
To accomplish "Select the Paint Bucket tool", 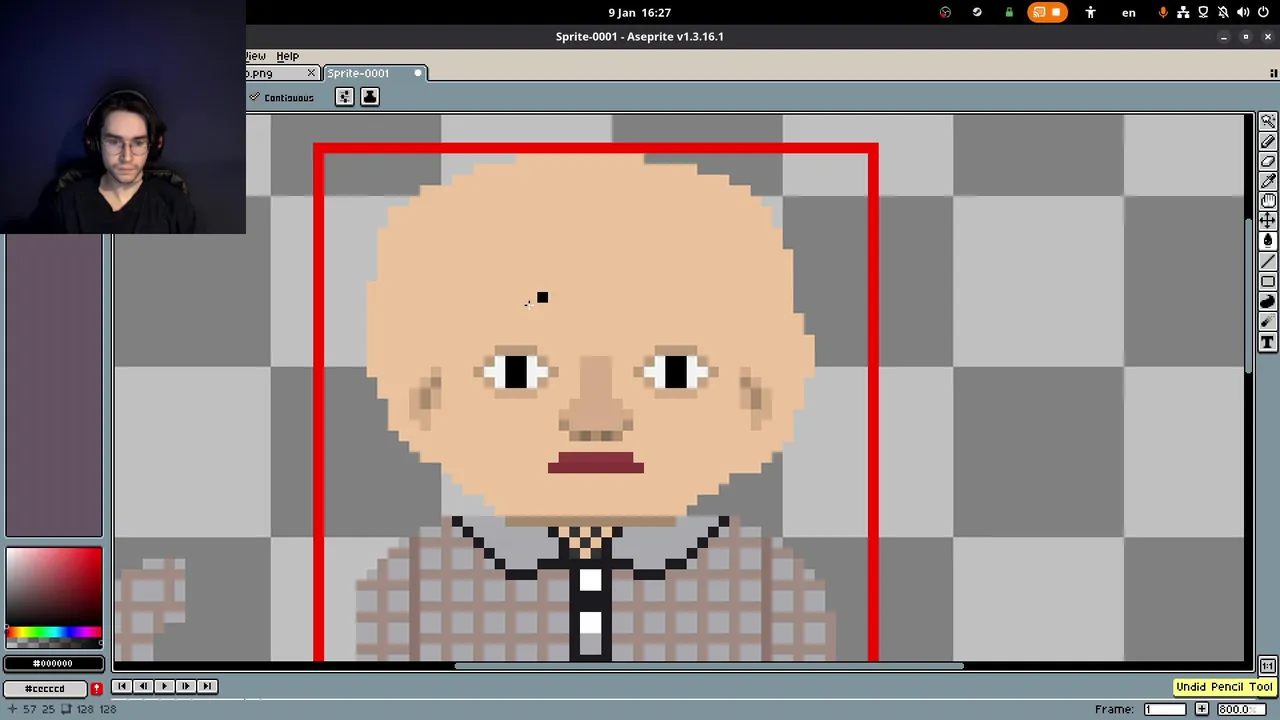I will 1268,241.
